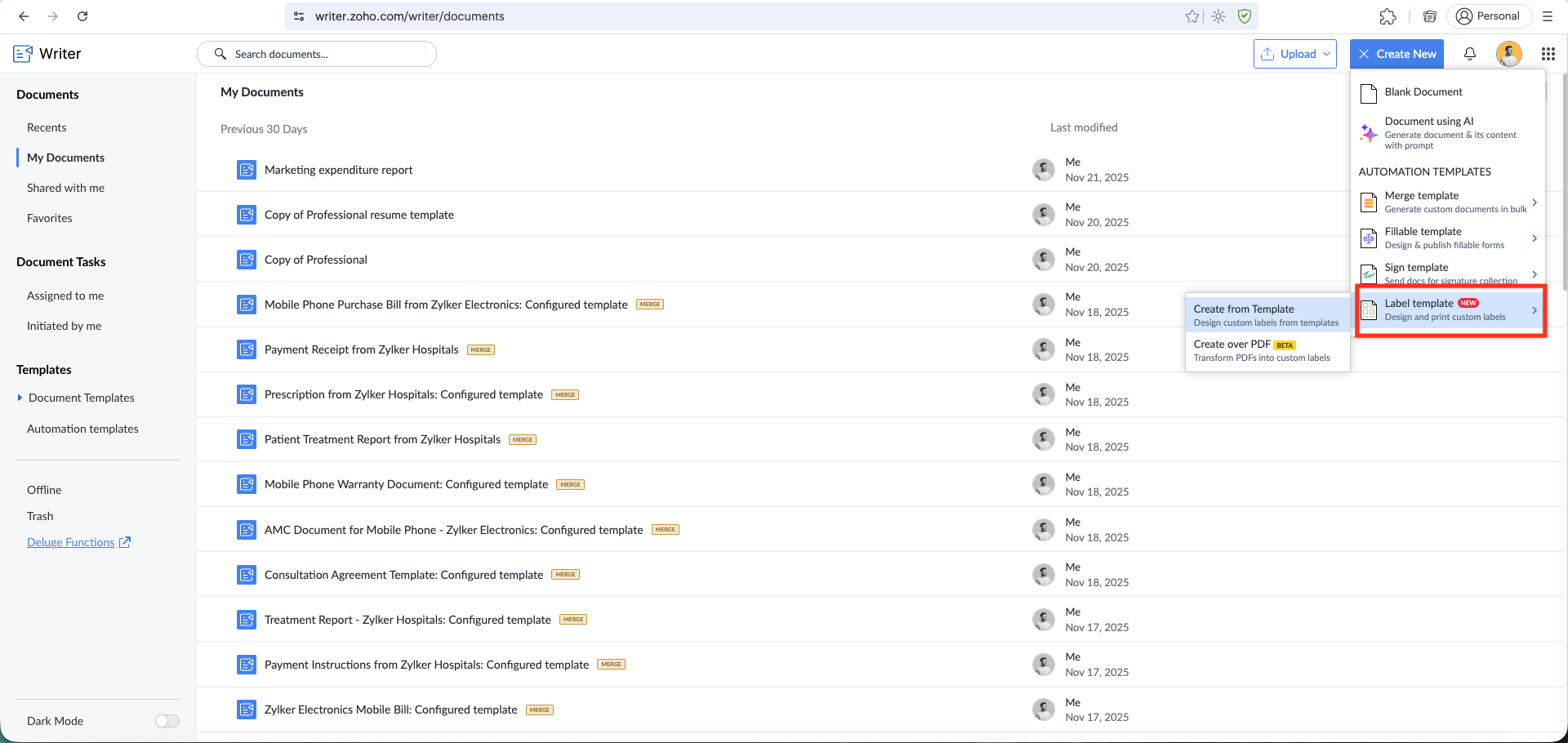Screen dimensions: 1568x743
Task: Expand the Upload dropdown arrow
Action: click(x=1327, y=54)
